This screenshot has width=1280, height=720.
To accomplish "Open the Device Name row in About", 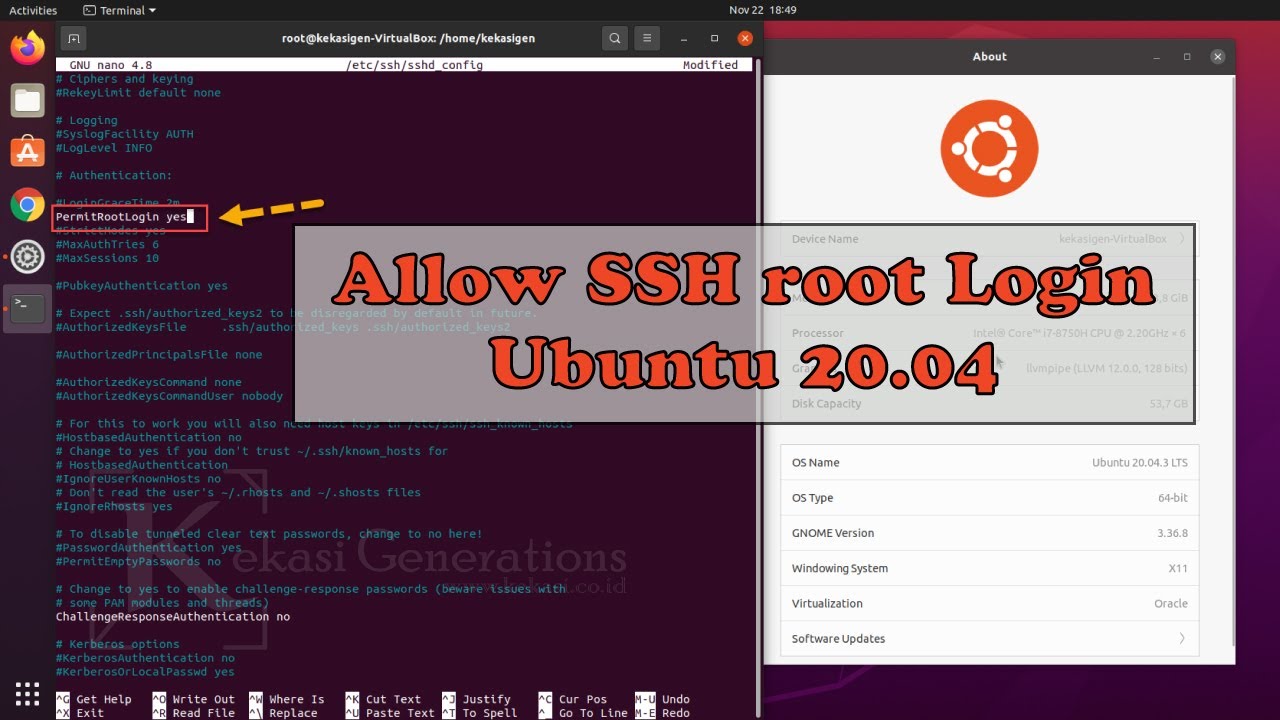I will [x=989, y=239].
